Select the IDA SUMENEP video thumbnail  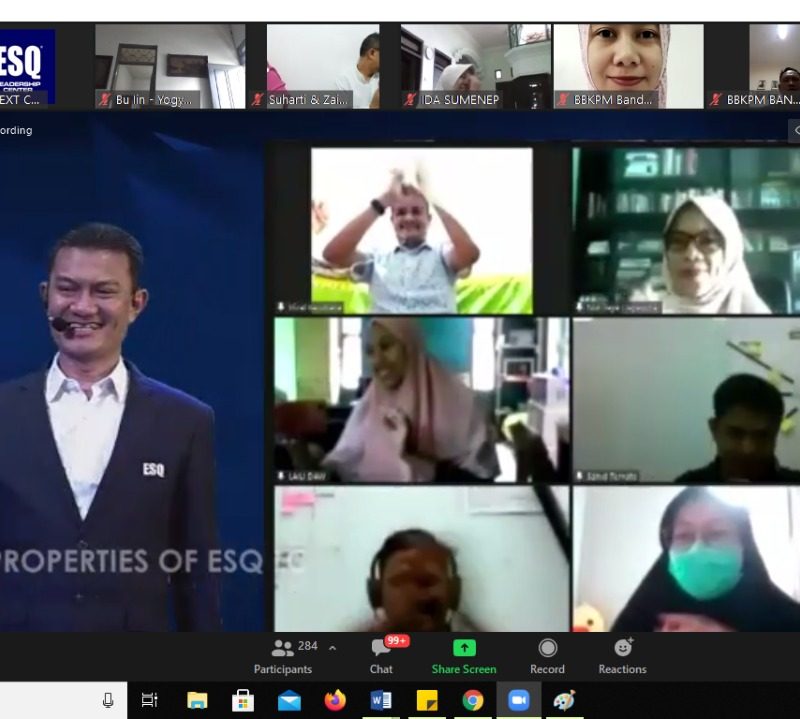coord(474,66)
